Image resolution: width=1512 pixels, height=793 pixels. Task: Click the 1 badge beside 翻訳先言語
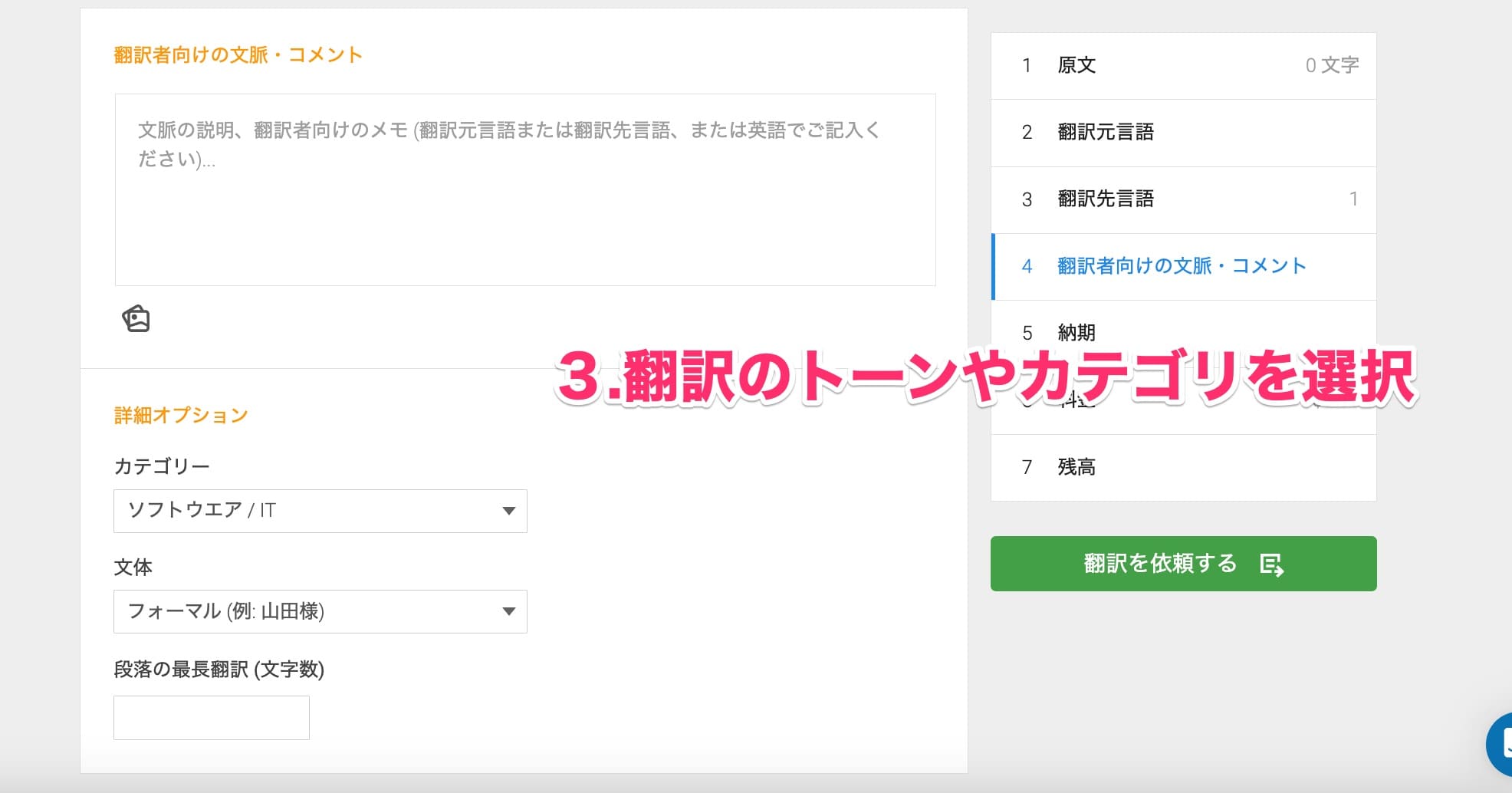[1354, 199]
